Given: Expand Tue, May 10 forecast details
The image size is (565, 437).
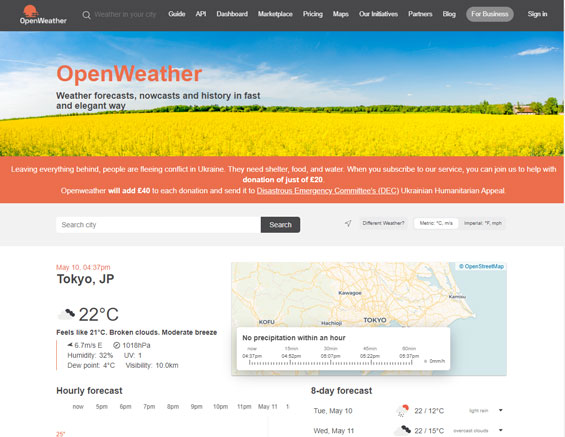Looking at the screenshot, I should coord(501,410).
